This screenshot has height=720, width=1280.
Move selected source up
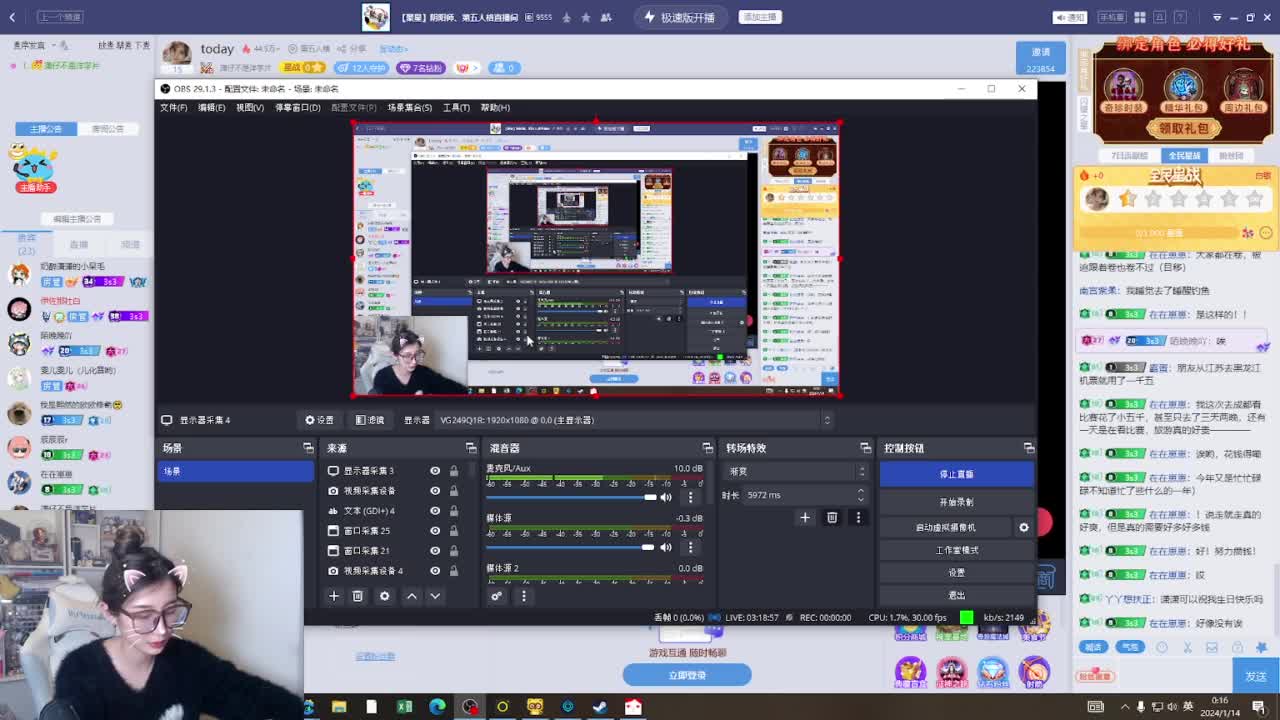pyautogui.click(x=411, y=596)
